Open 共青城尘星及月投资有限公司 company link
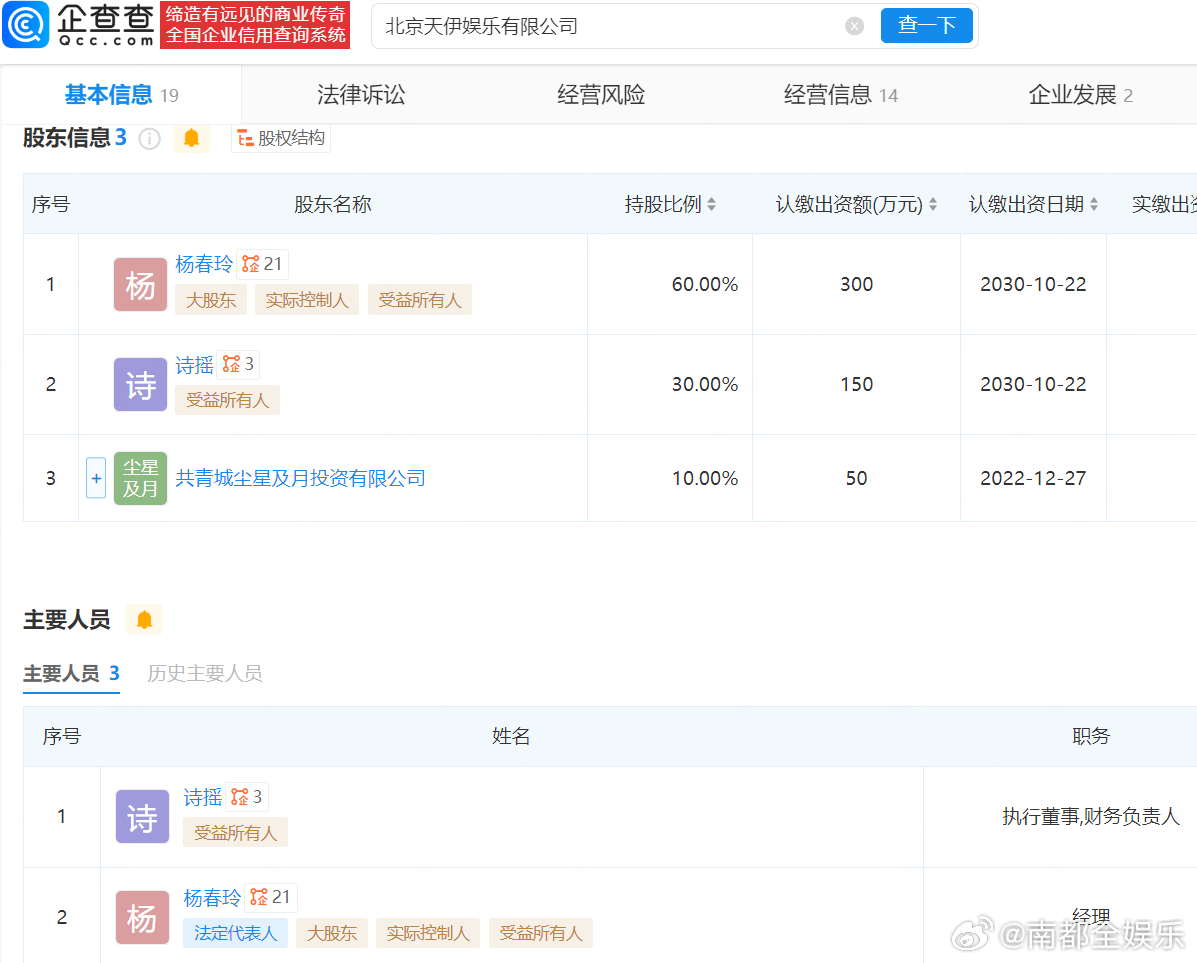 pyautogui.click(x=300, y=478)
